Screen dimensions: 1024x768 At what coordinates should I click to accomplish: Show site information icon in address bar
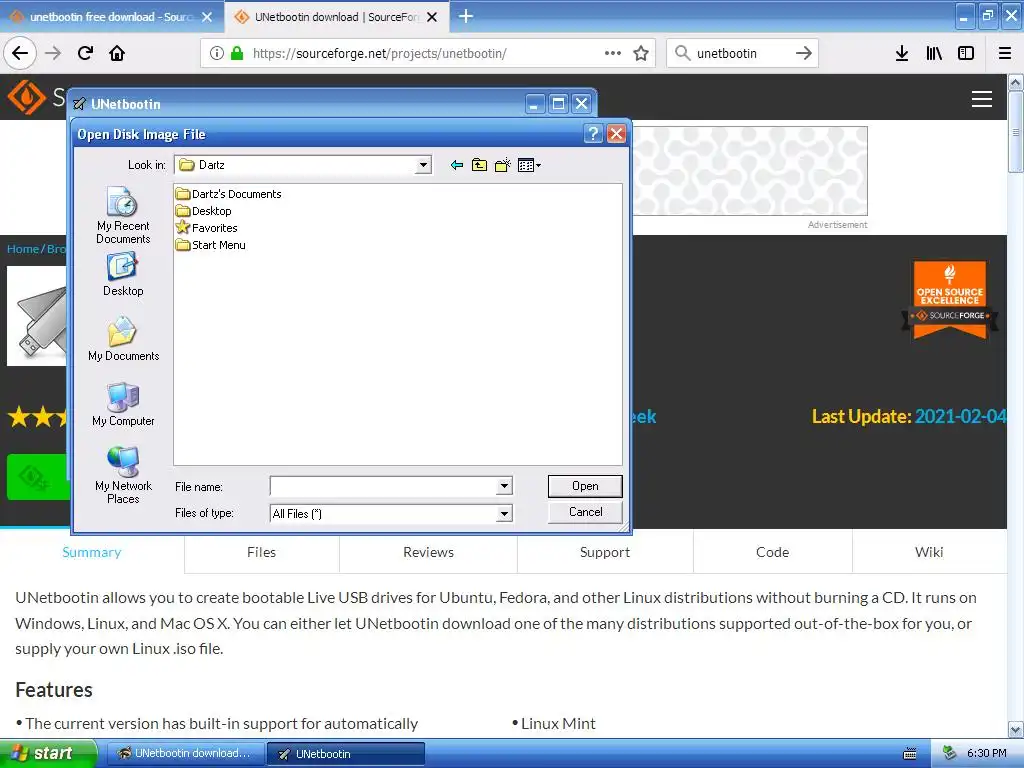pyautogui.click(x=217, y=53)
